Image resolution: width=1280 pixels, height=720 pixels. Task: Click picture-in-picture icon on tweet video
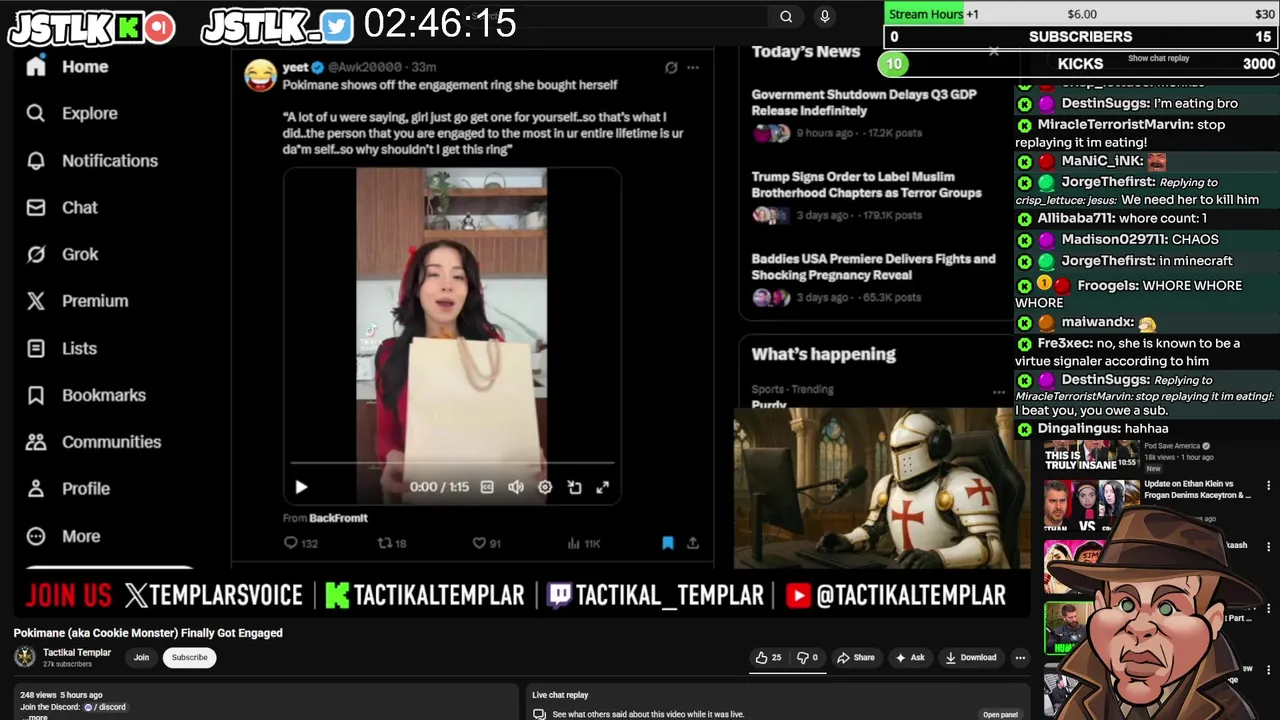point(574,487)
